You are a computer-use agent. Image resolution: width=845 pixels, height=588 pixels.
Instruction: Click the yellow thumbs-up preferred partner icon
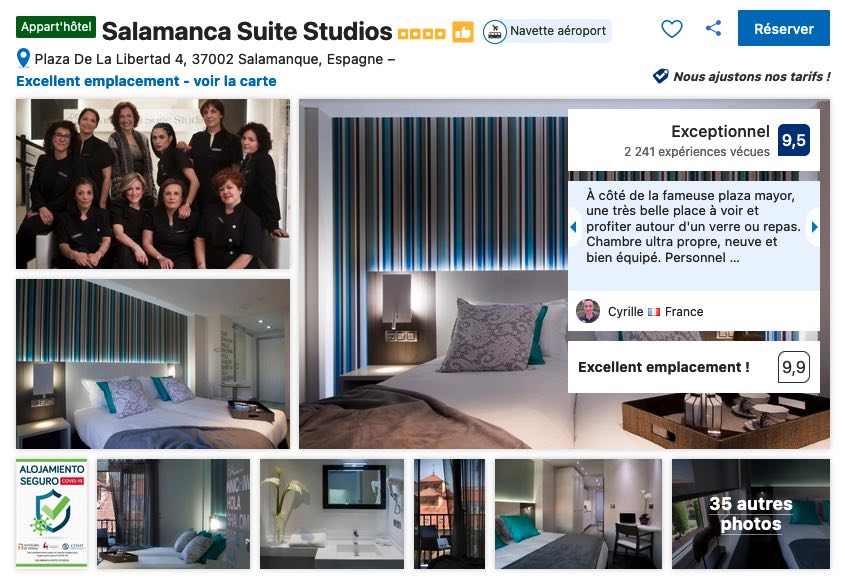pyautogui.click(x=462, y=32)
